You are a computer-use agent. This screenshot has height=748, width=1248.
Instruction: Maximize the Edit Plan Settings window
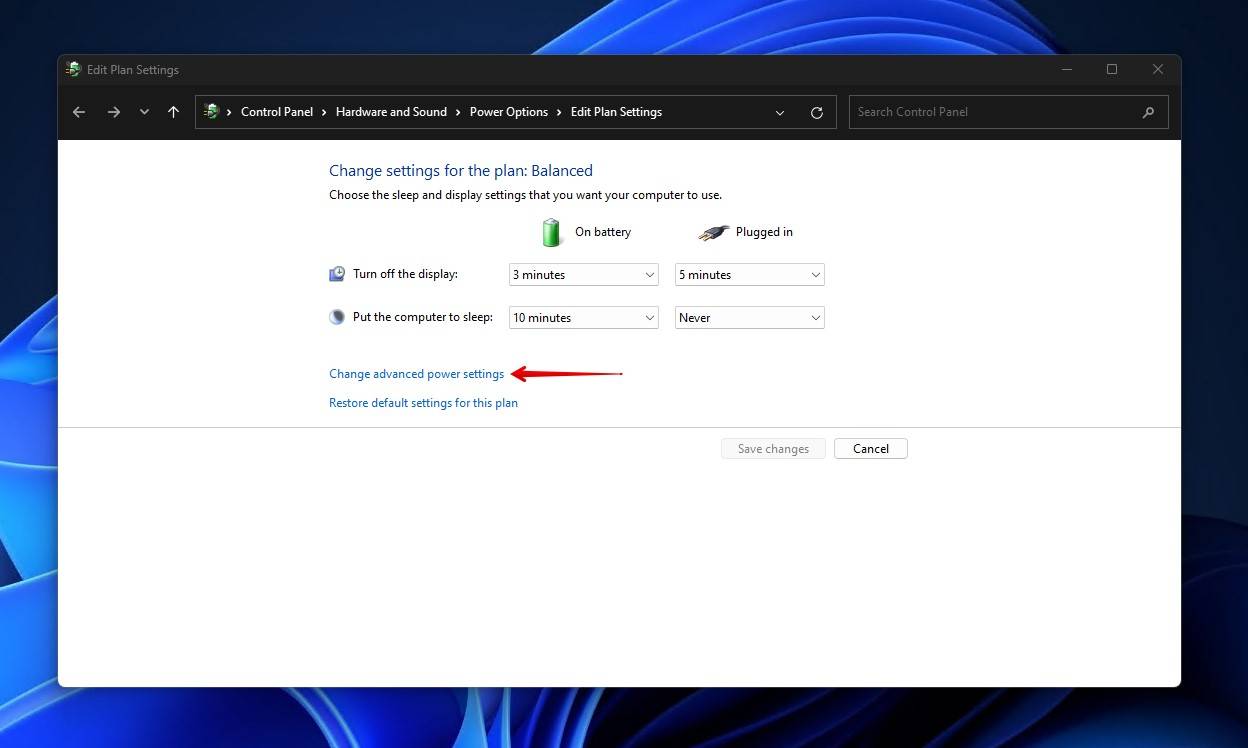click(1112, 69)
